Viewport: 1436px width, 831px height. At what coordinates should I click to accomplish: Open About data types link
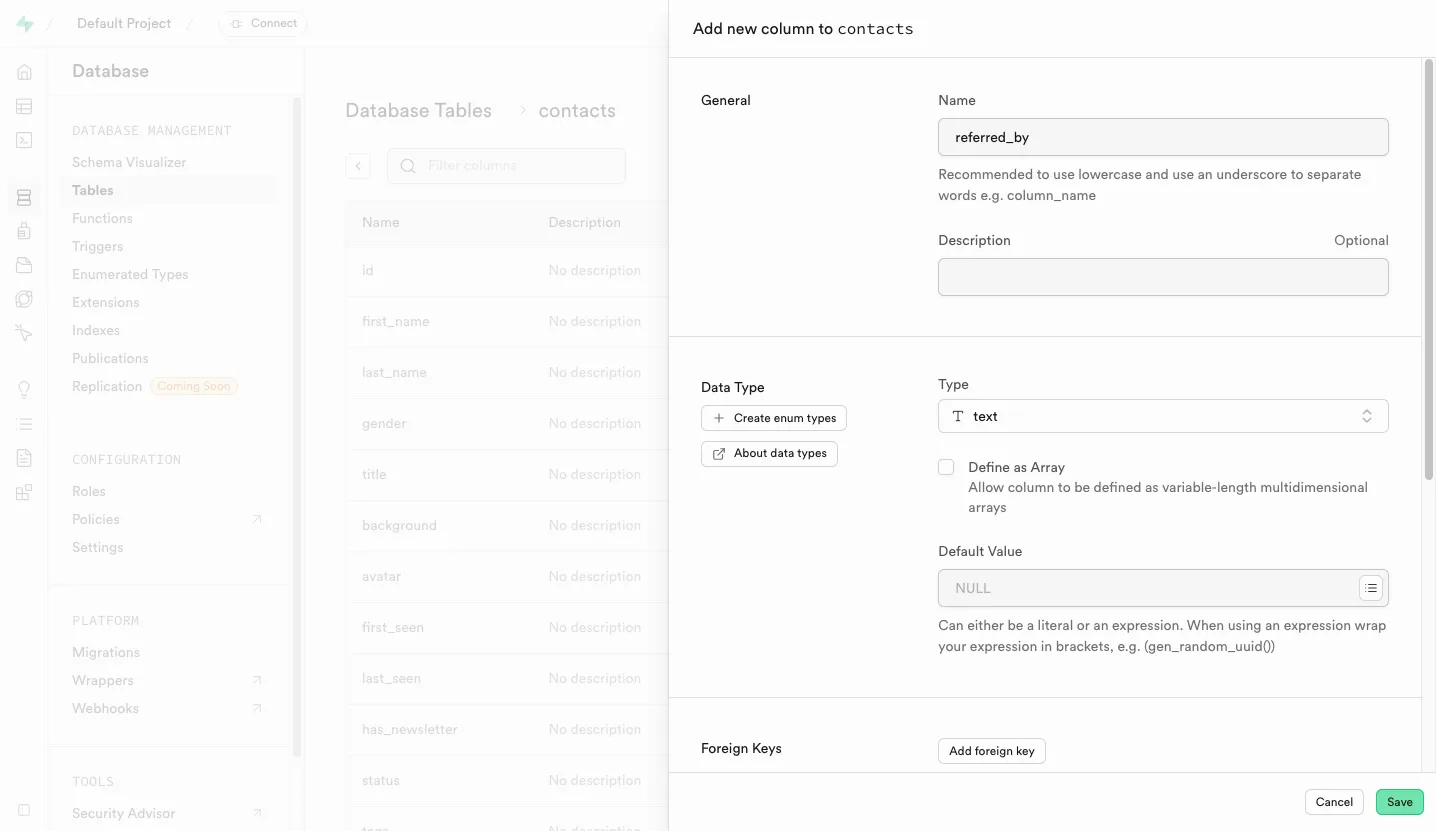click(x=769, y=453)
